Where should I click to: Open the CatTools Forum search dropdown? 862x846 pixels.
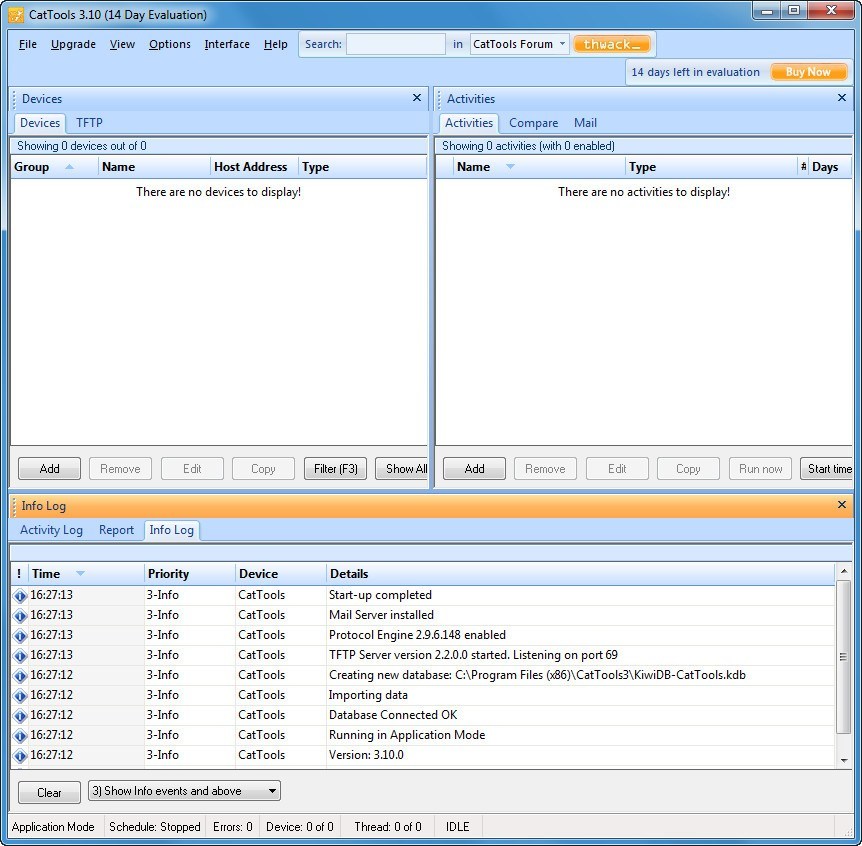click(562, 44)
